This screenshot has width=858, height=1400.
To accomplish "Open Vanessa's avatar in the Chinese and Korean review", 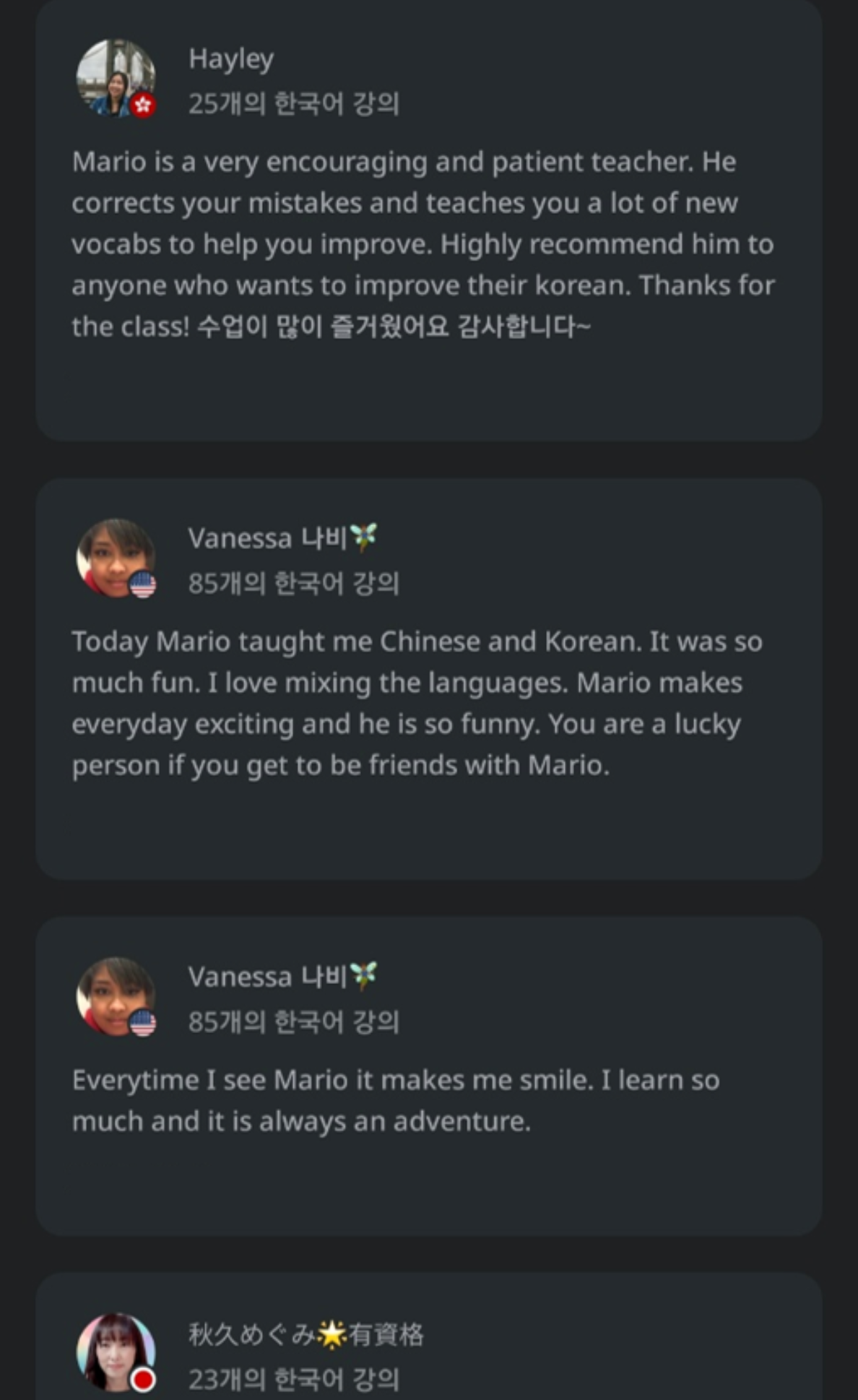I will pyautogui.click(x=114, y=557).
